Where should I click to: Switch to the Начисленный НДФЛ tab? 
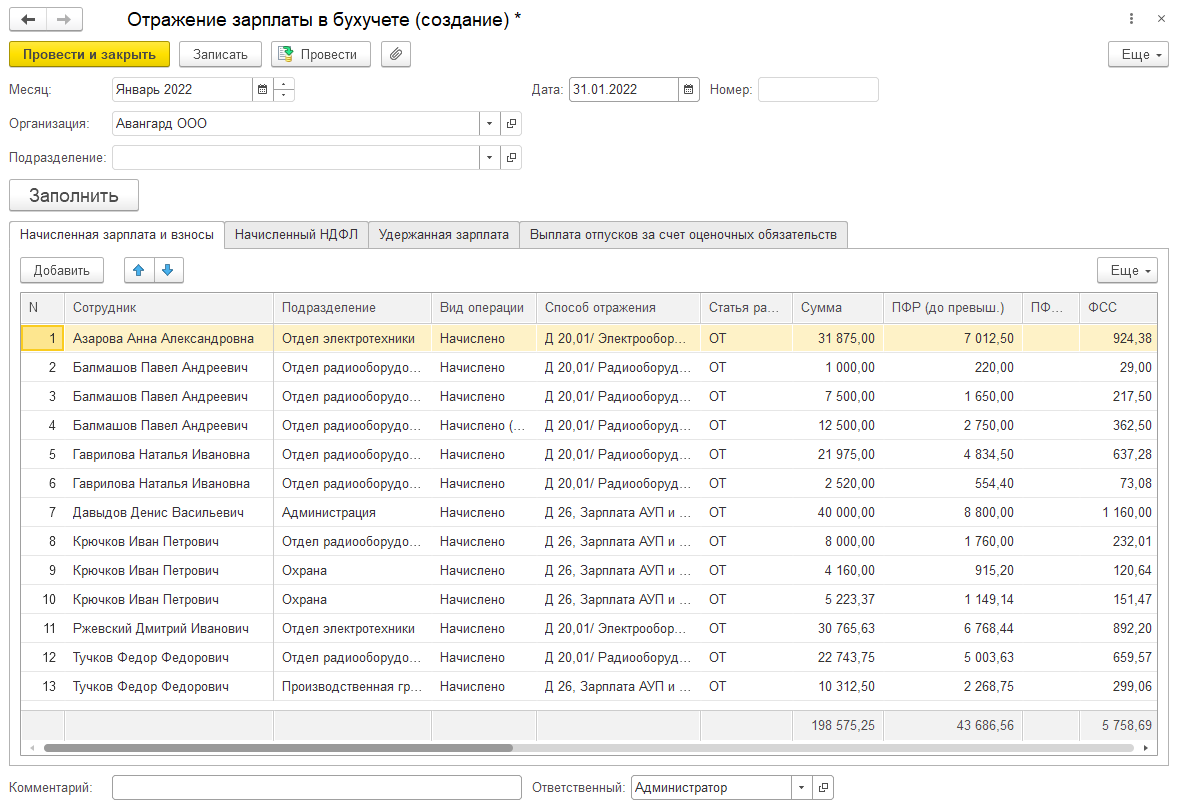click(296, 235)
